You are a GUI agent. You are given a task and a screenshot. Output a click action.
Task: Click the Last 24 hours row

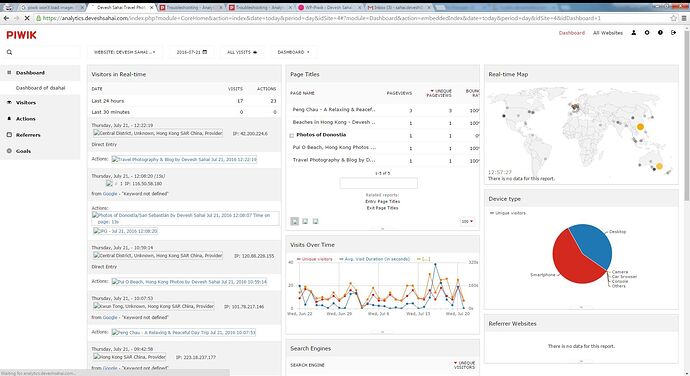[184, 101]
